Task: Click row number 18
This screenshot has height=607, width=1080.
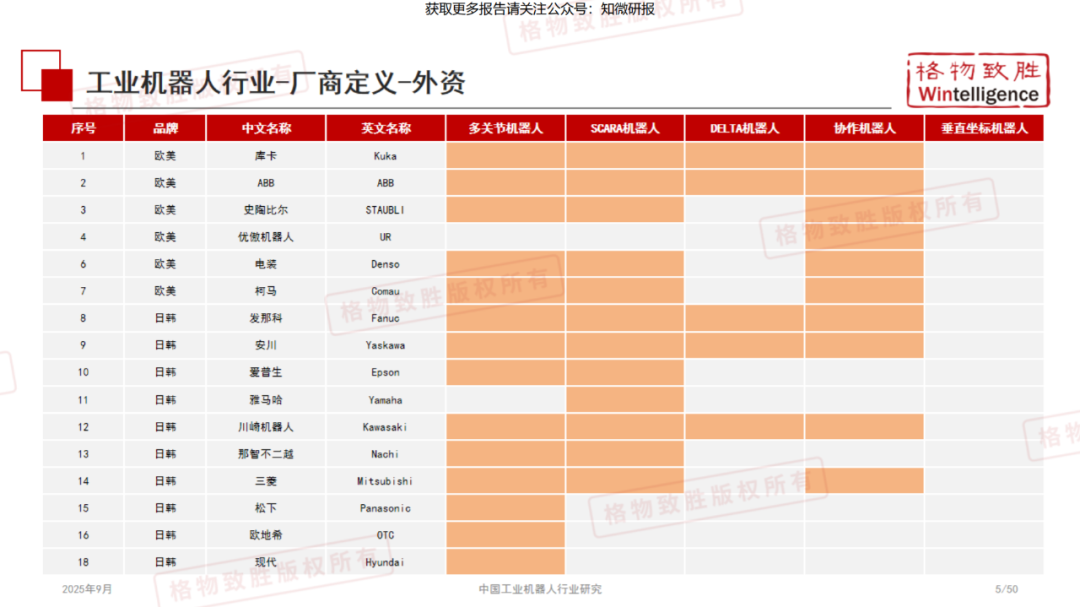Action: (x=83, y=562)
